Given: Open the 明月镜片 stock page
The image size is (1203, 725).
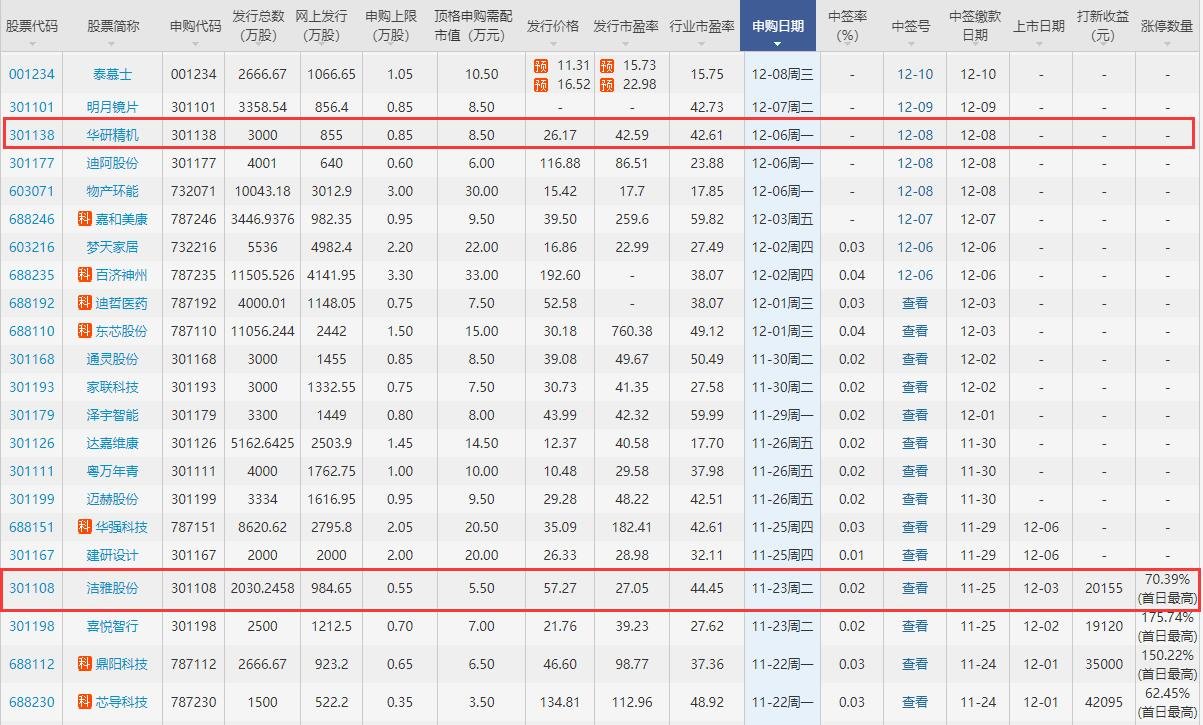Looking at the screenshot, I should point(113,107).
